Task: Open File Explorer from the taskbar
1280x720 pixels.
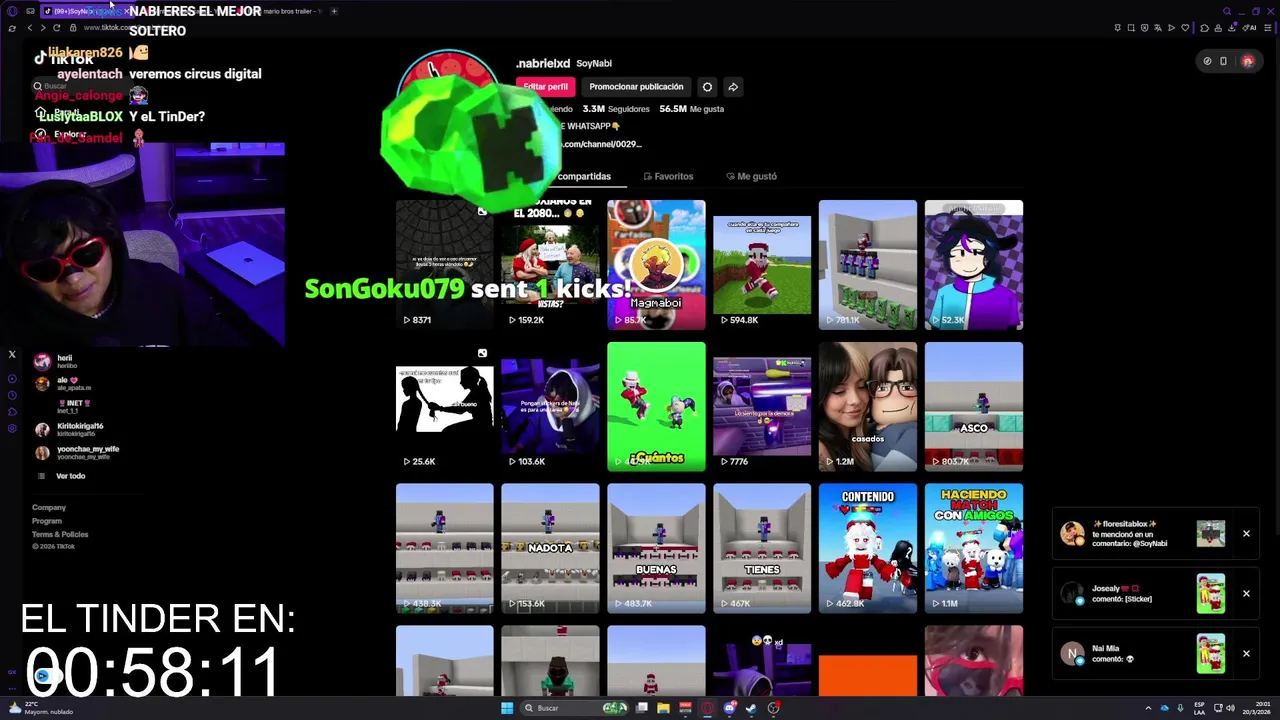Action: click(x=663, y=708)
